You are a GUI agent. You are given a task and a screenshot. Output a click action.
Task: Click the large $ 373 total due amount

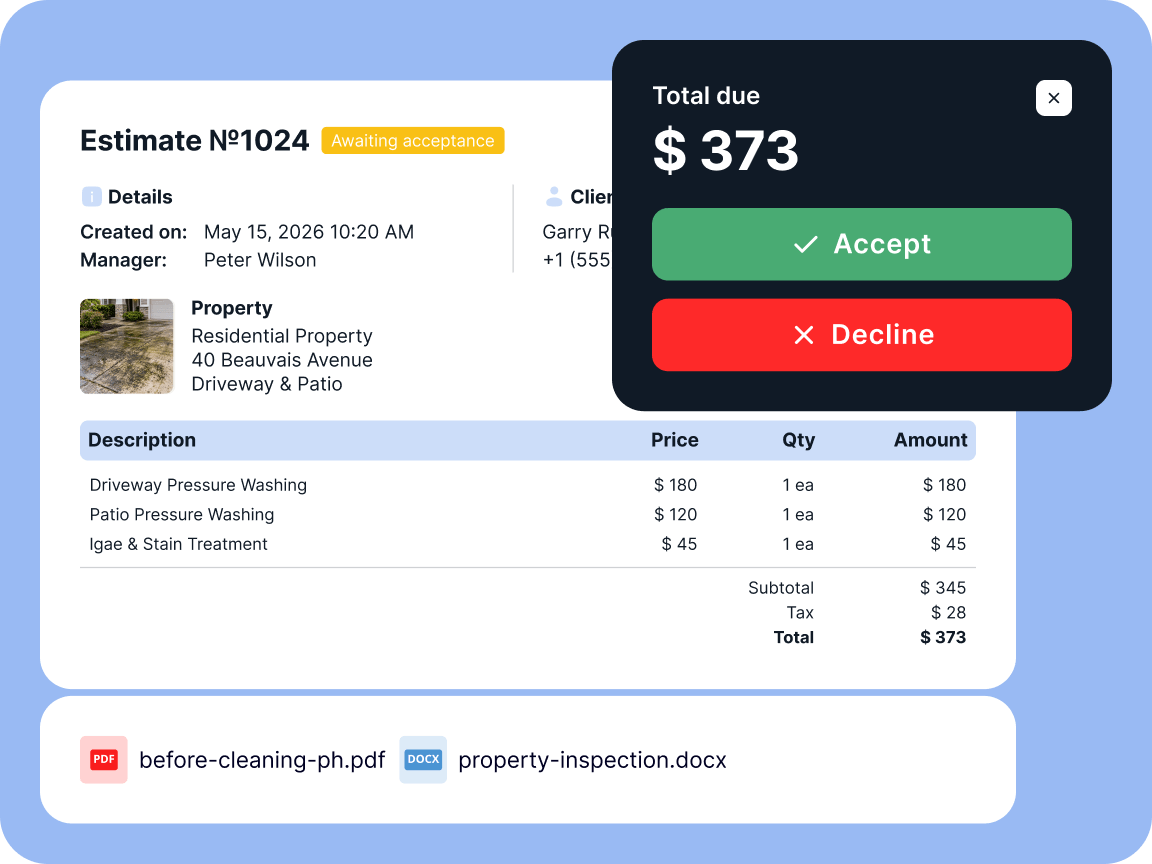click(725, 151)
